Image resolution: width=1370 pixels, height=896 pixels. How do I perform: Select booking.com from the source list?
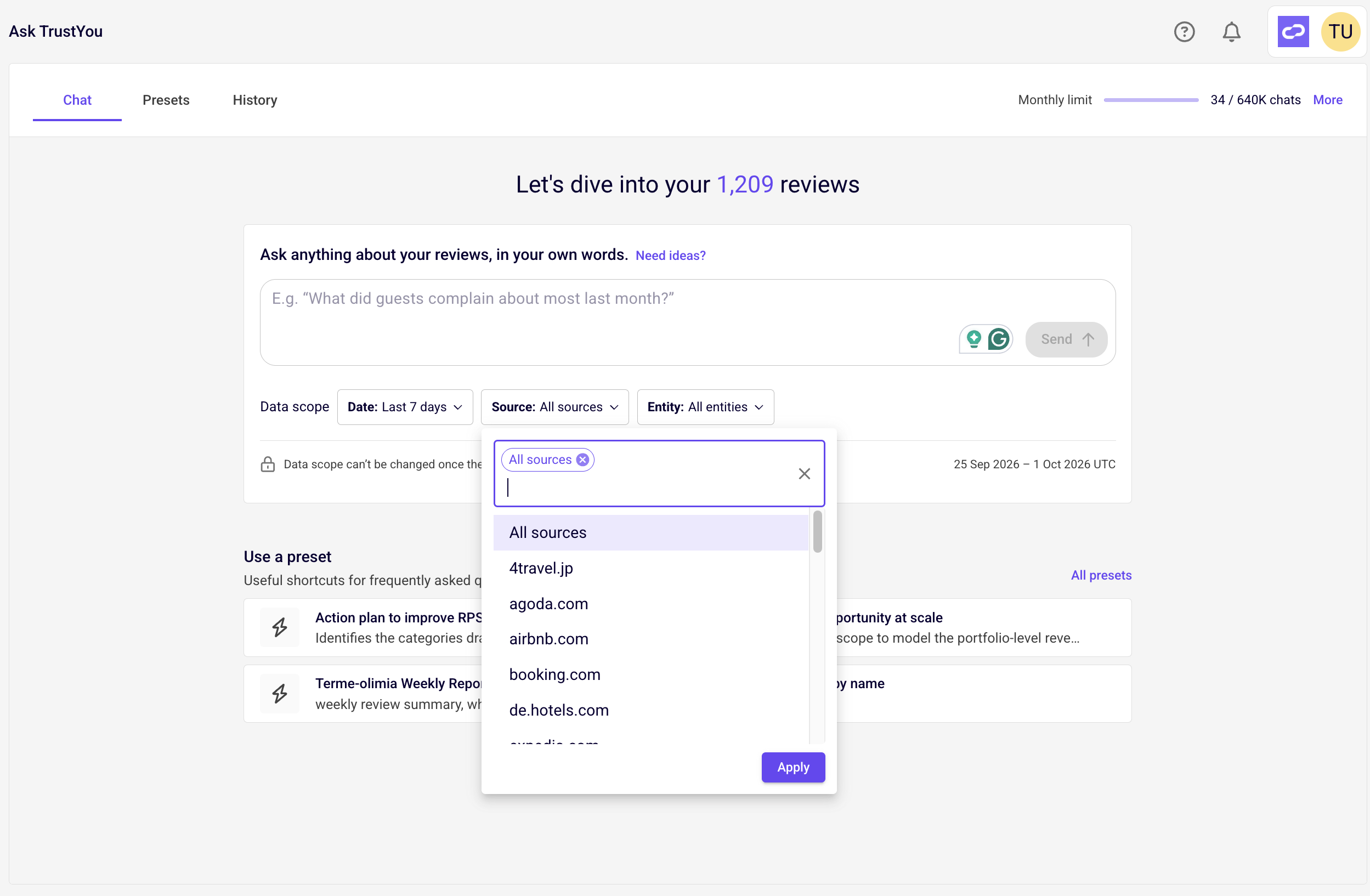coord(650,674)
